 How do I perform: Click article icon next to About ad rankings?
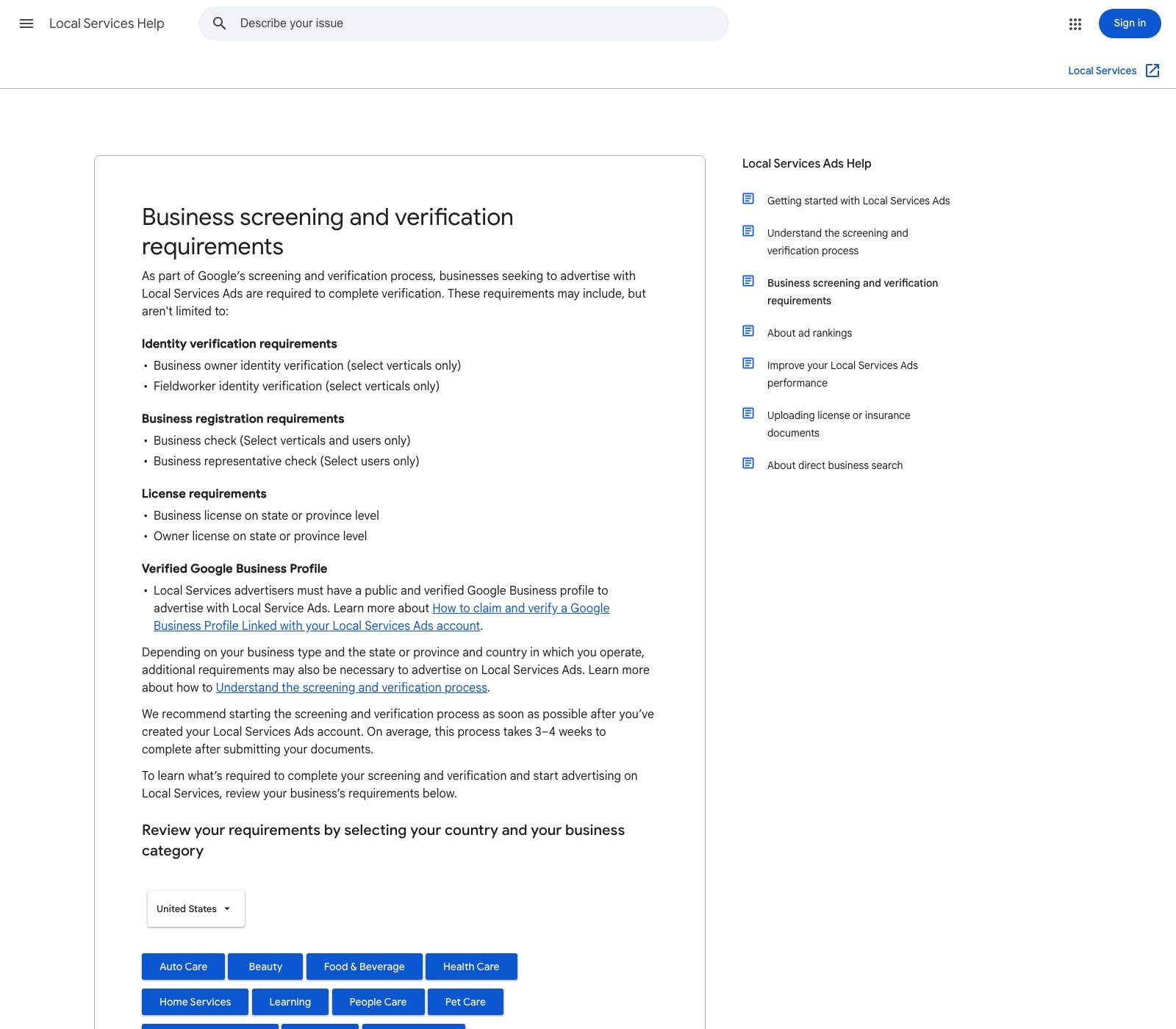(748, 331)
